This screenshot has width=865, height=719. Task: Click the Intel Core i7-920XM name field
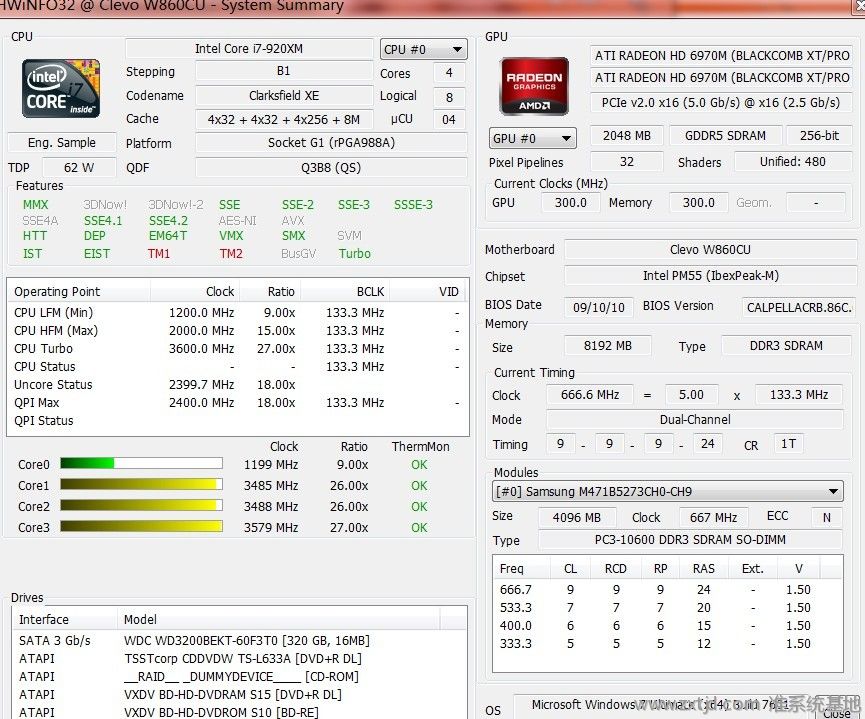(249, 49)
